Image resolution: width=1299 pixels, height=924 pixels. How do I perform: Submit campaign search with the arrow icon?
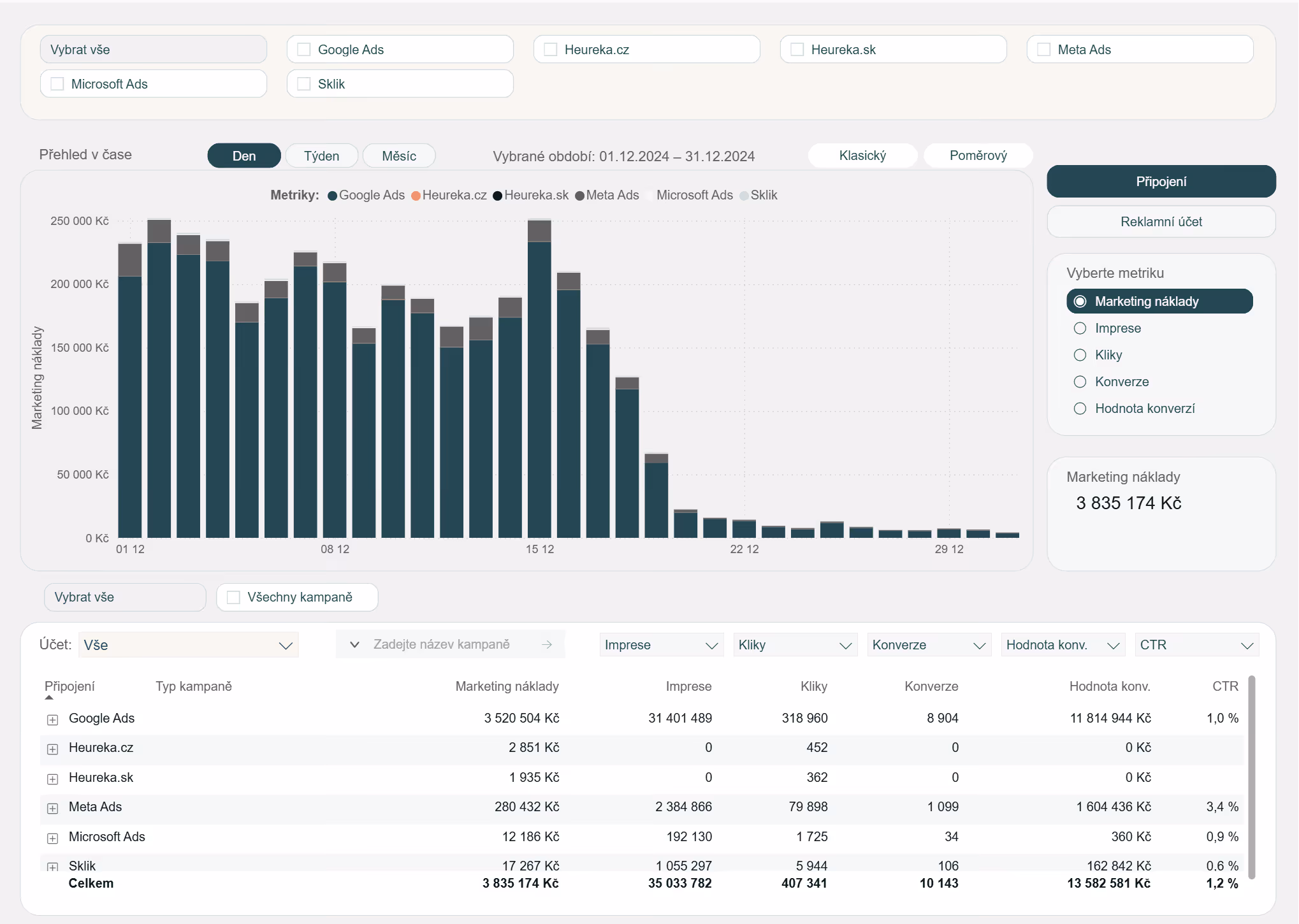(x=547, y=644)
